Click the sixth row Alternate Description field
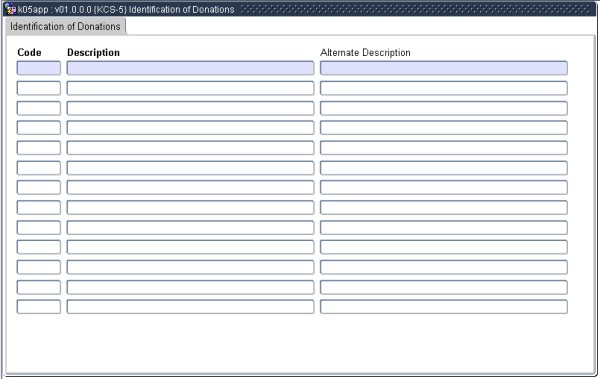The width and height of the screenshot is (600, 379). click(443, 168)
